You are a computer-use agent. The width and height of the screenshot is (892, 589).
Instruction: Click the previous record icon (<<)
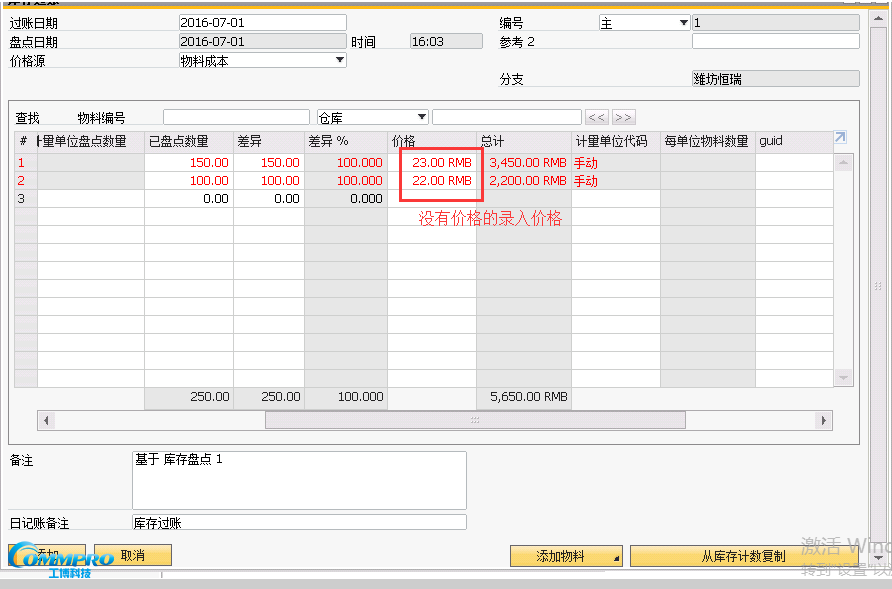597,117
